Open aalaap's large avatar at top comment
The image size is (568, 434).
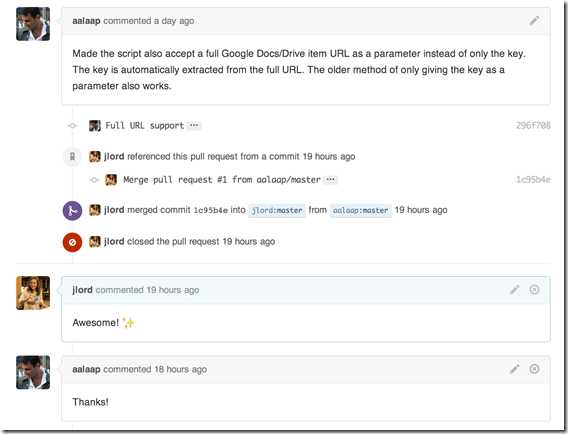tap(33, 24)
